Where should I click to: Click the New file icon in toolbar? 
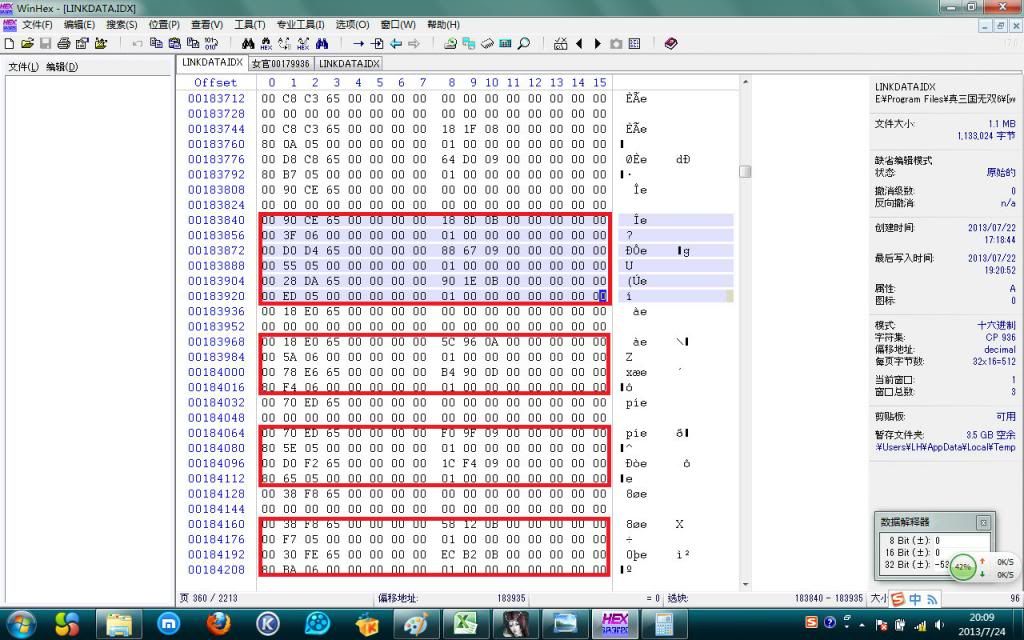[9, 44]
